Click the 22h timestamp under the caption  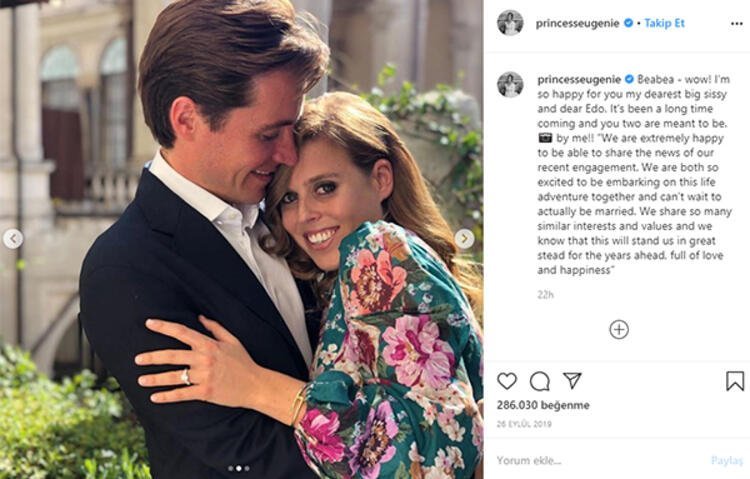[x=545, y=295]
